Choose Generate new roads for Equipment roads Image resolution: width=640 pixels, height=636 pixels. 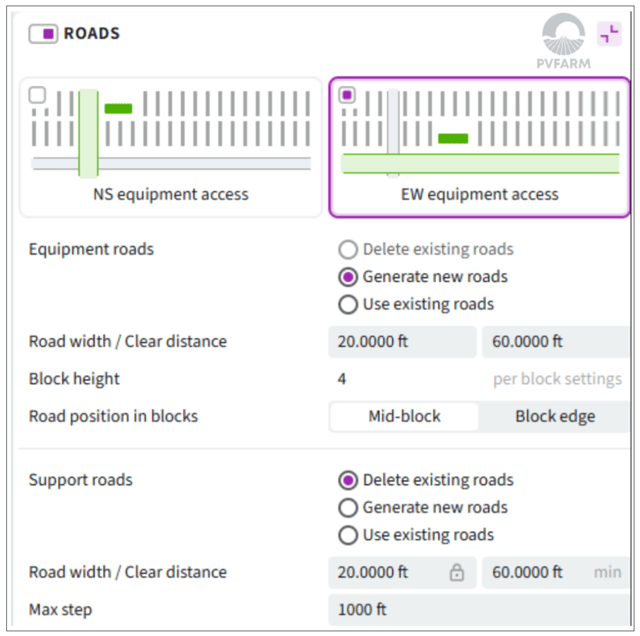coord(348,277)
